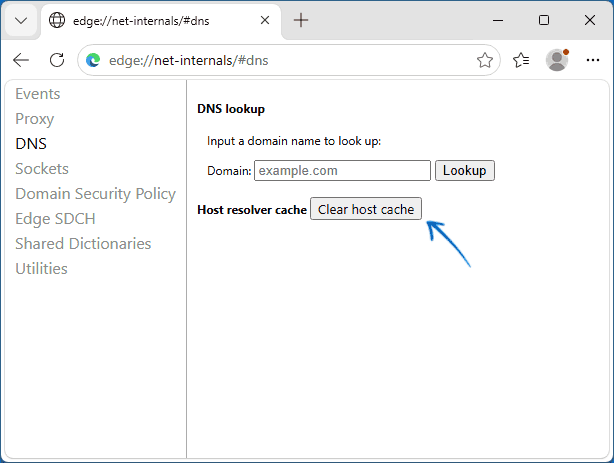Image resolution: width=614 pixels, height=463 pixels.
Task: Open the Favorites list icon
Action: [x=521, y=60]
